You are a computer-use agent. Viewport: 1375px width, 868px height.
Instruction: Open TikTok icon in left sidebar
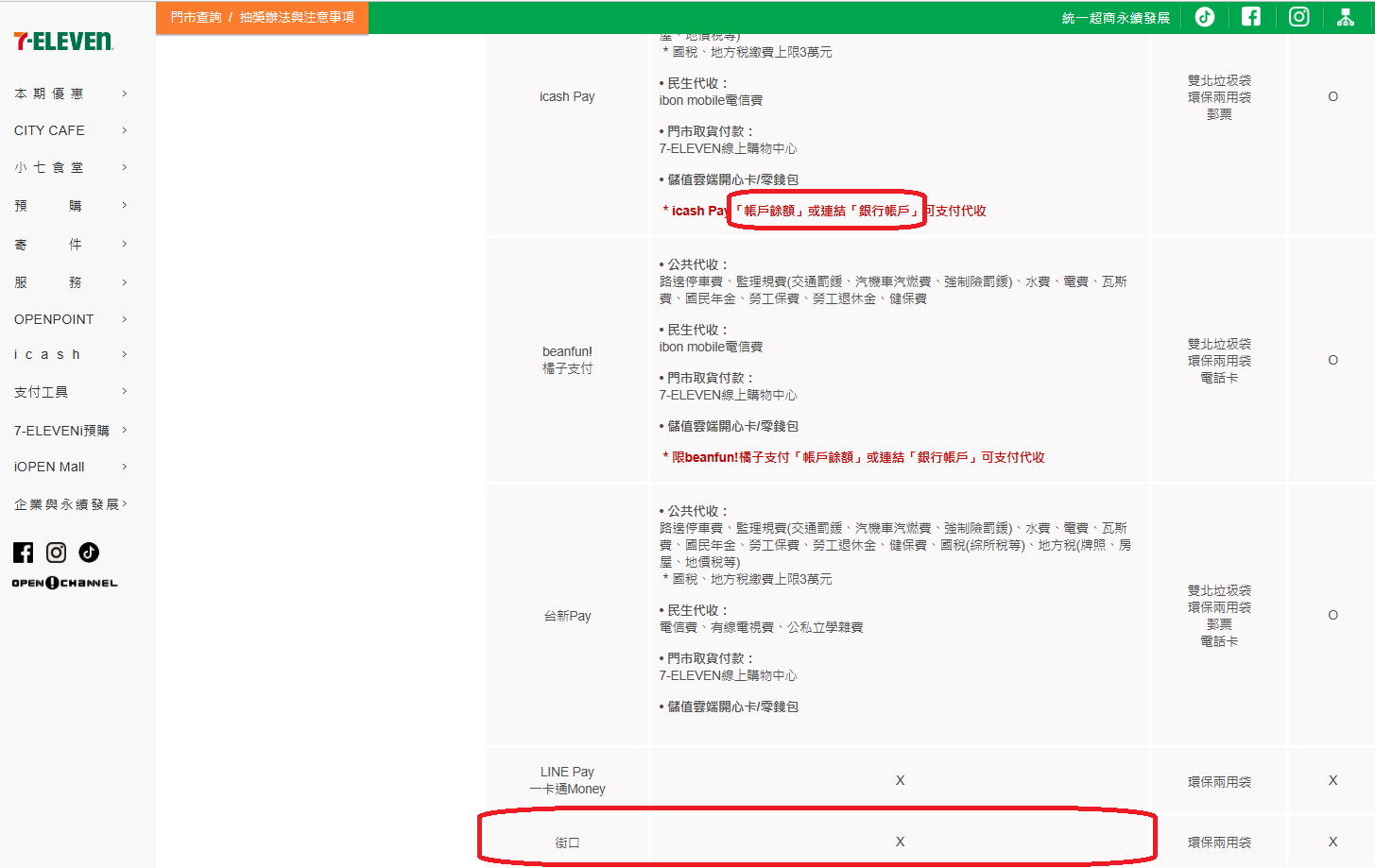pos(89,553)
